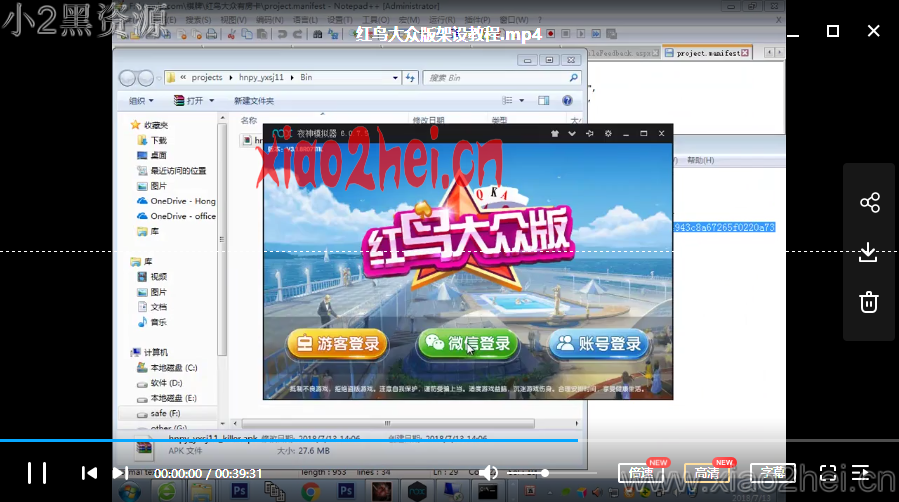The width and height of the screenshot is (899, 502).
Task: Expand the arrow next to 打开
Action: (212, 101)
